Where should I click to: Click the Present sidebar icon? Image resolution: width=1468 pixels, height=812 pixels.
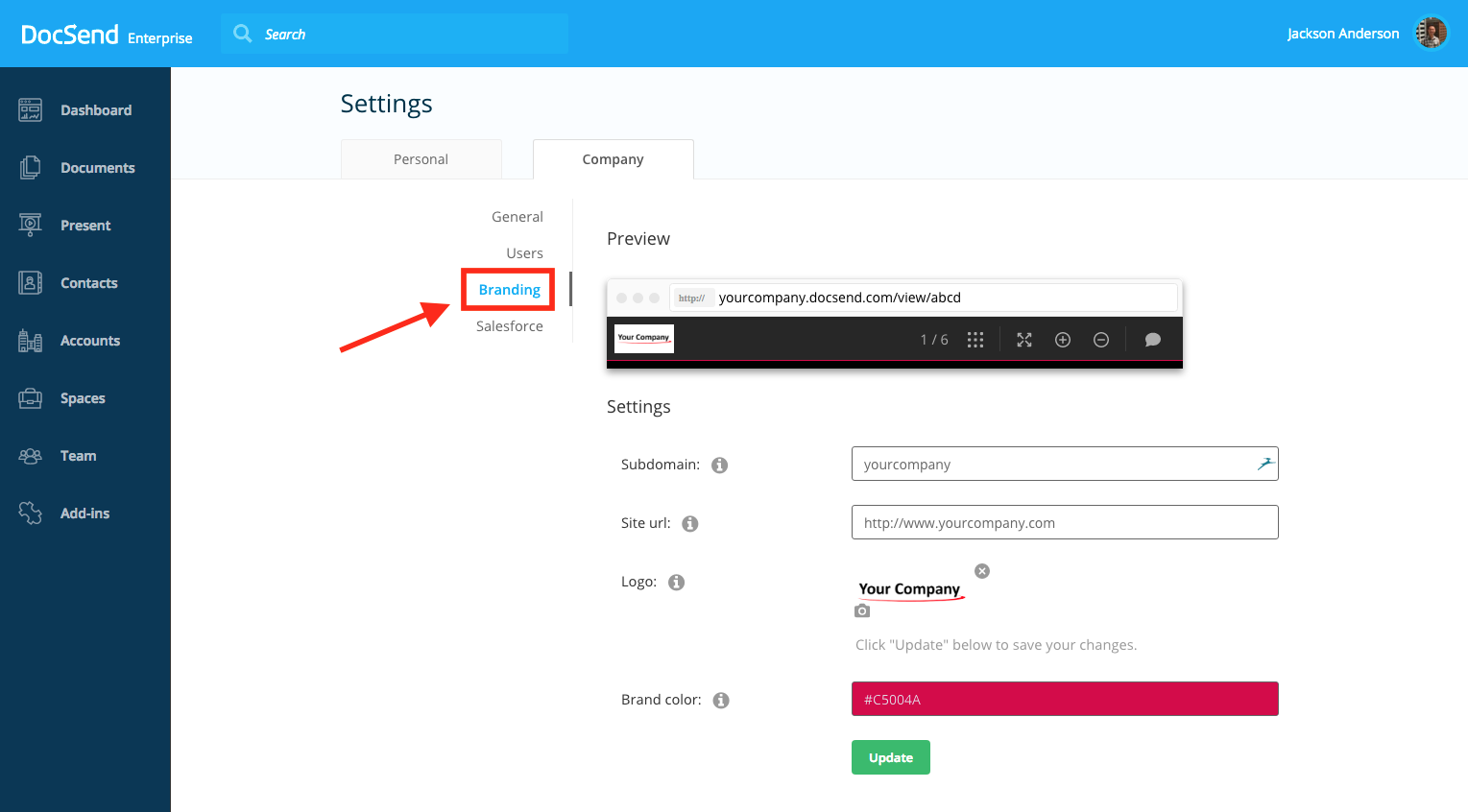(x=30, y=225)
